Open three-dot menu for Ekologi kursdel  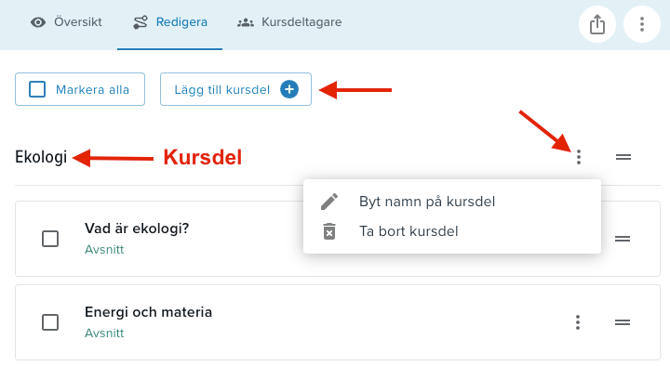point(579,157)
